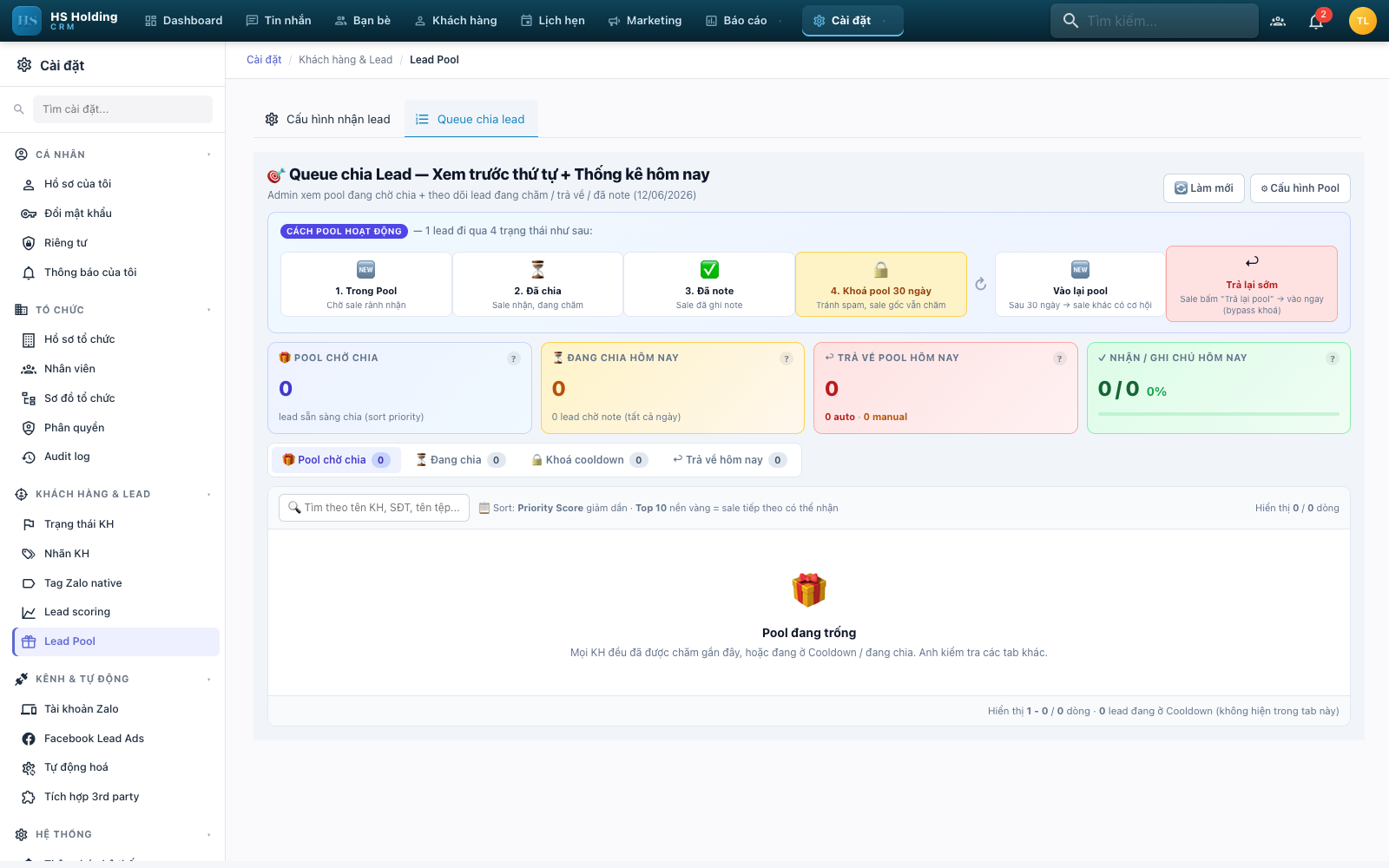This screenshot has height=868, width=1389.
Task: Click the search magnifier icon in header
Action: point(1071,21)
